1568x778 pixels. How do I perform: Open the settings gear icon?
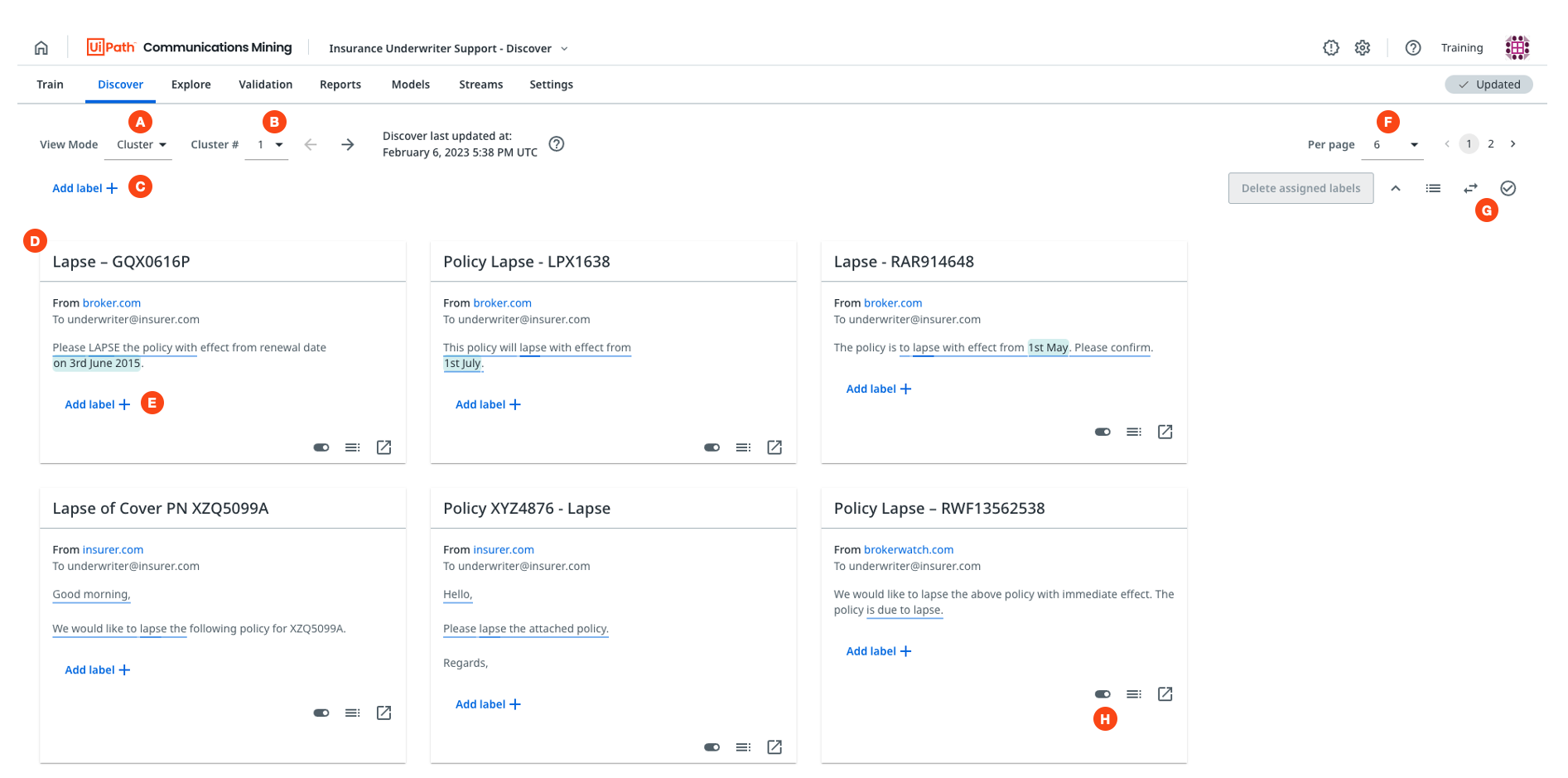click(1363, 48)
